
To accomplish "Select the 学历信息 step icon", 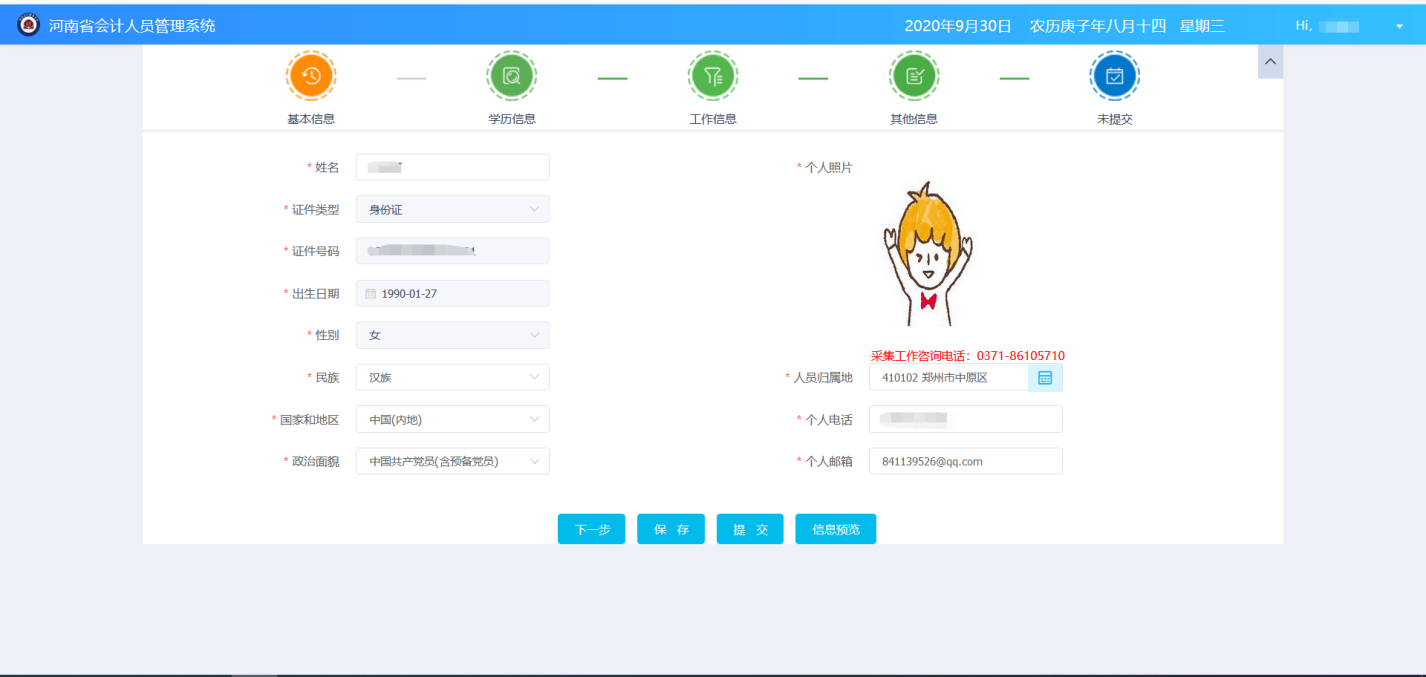I will point(511,75).
